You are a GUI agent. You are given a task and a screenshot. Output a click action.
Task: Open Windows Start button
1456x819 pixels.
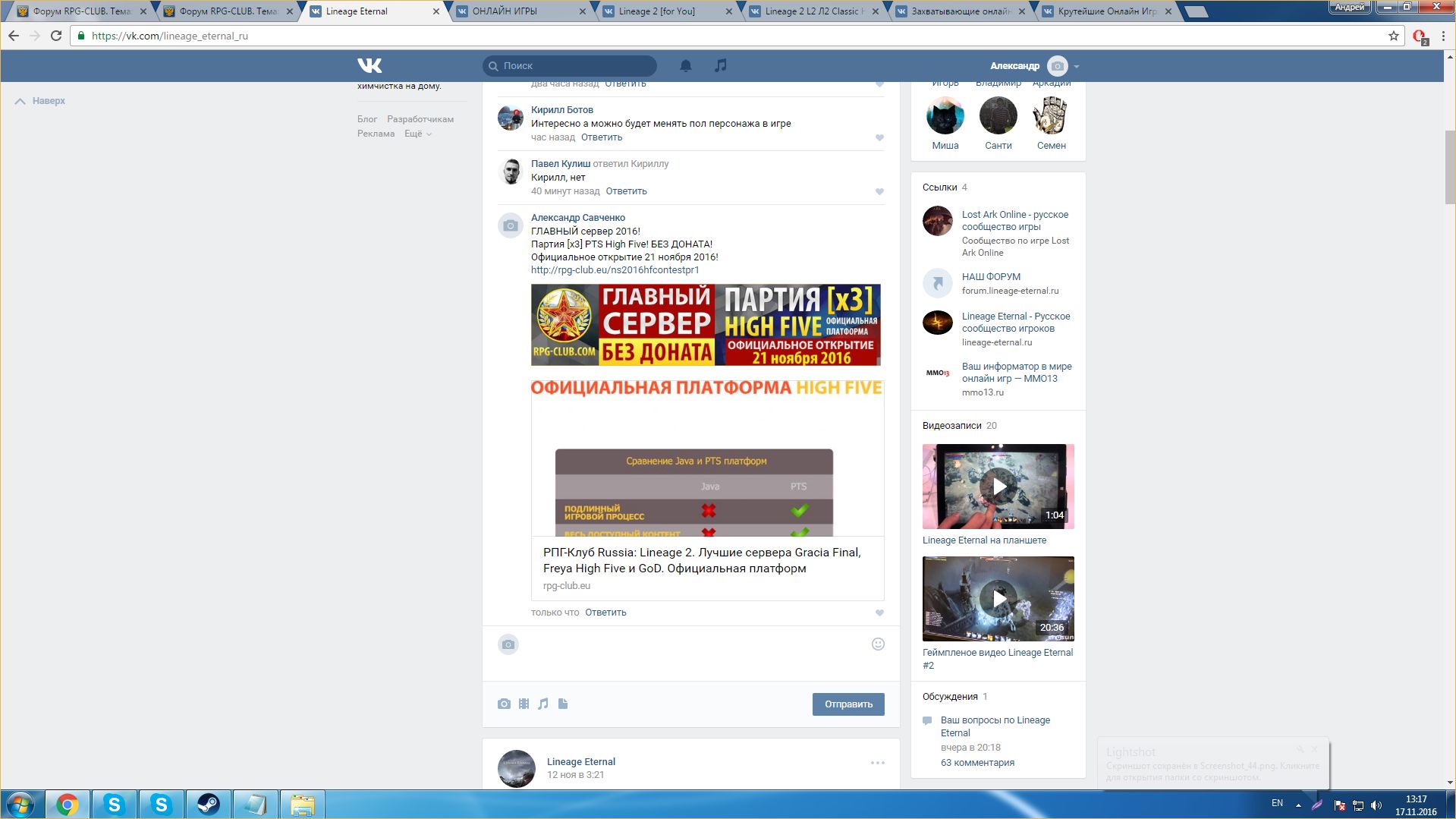[x=20, y=805]
